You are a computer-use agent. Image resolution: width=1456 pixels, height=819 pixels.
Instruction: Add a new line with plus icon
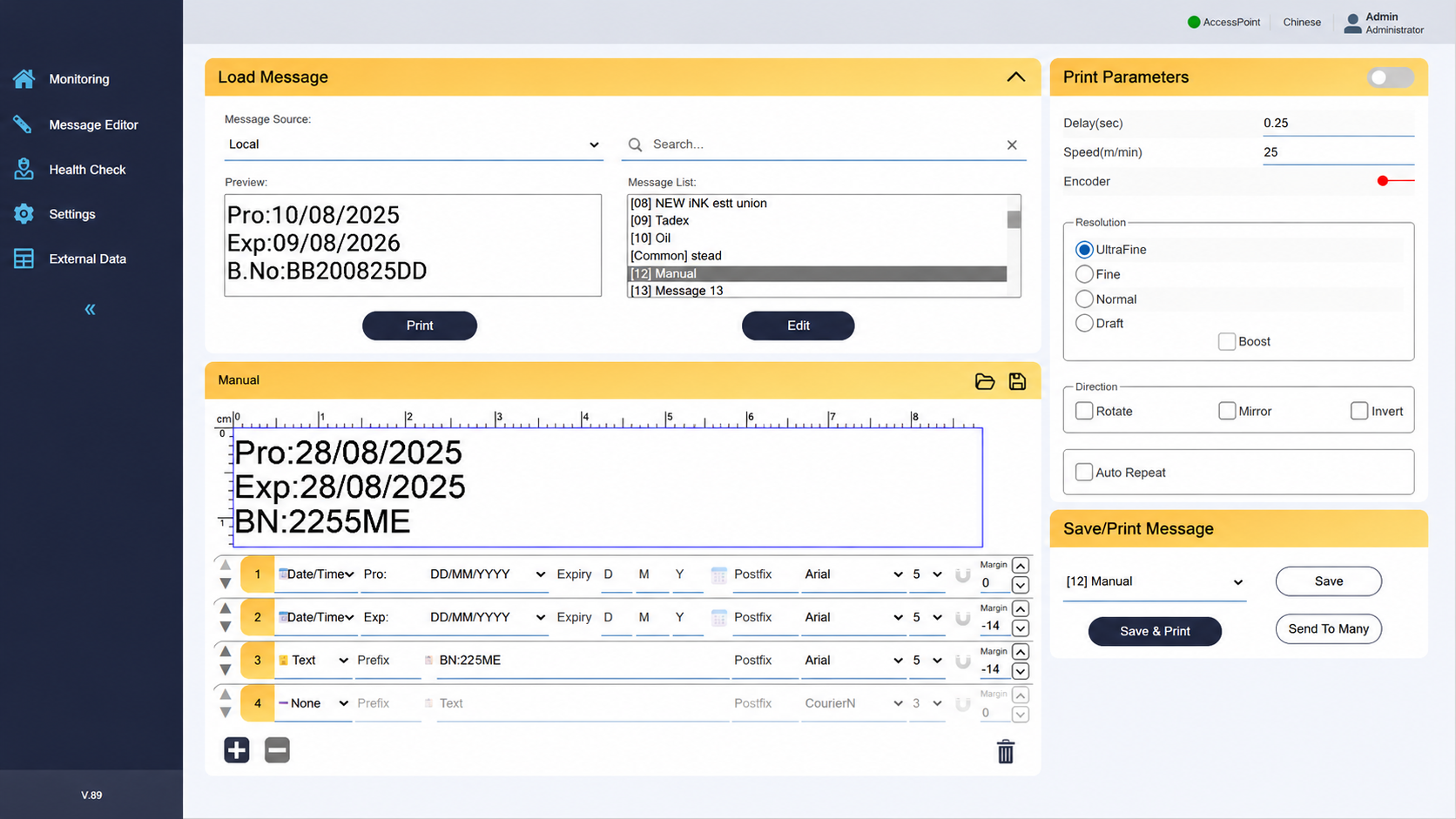[237, 750]
